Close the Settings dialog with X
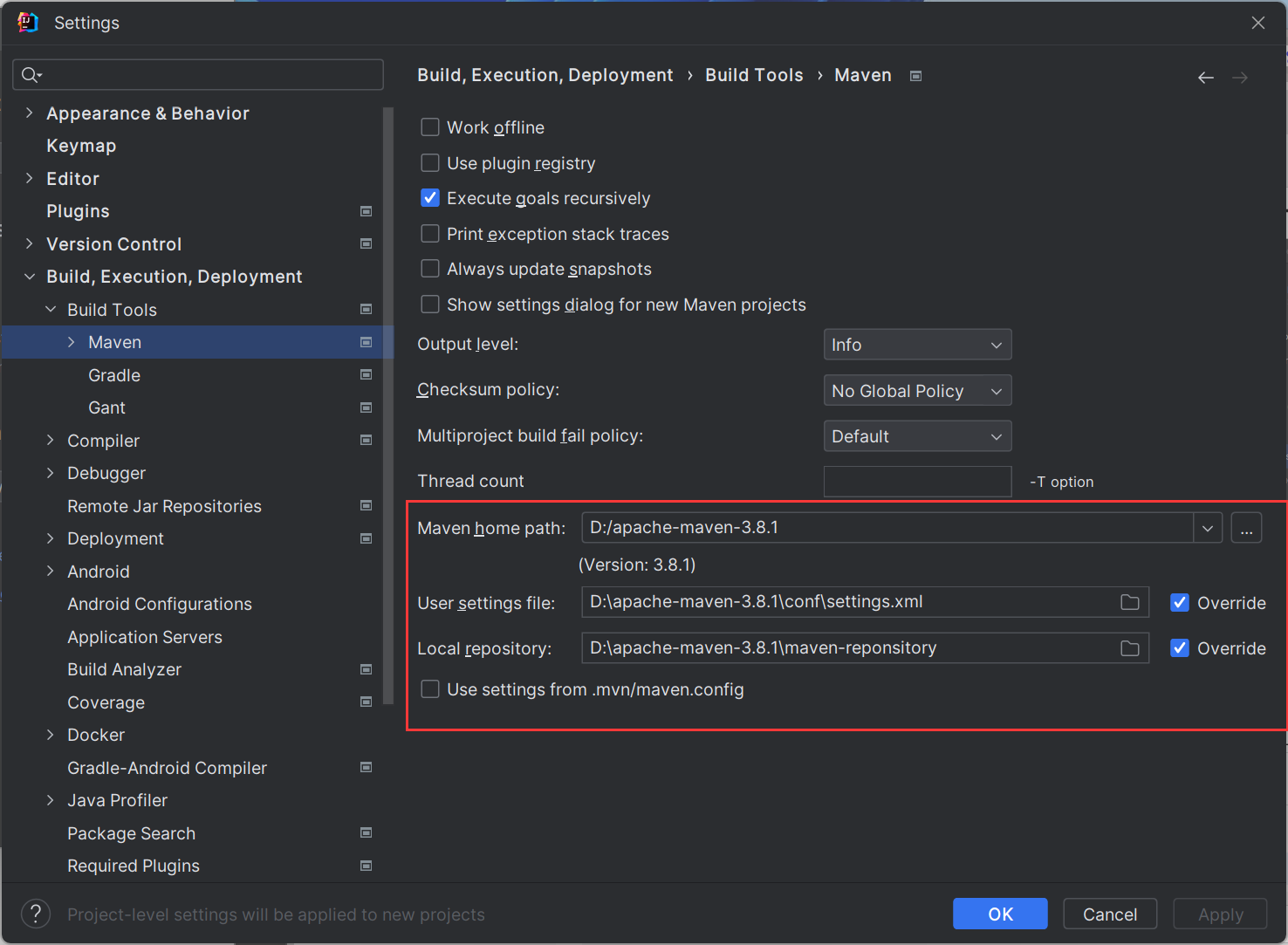This screenshot has height=945, width=1288. click(x=1258, y=23)
